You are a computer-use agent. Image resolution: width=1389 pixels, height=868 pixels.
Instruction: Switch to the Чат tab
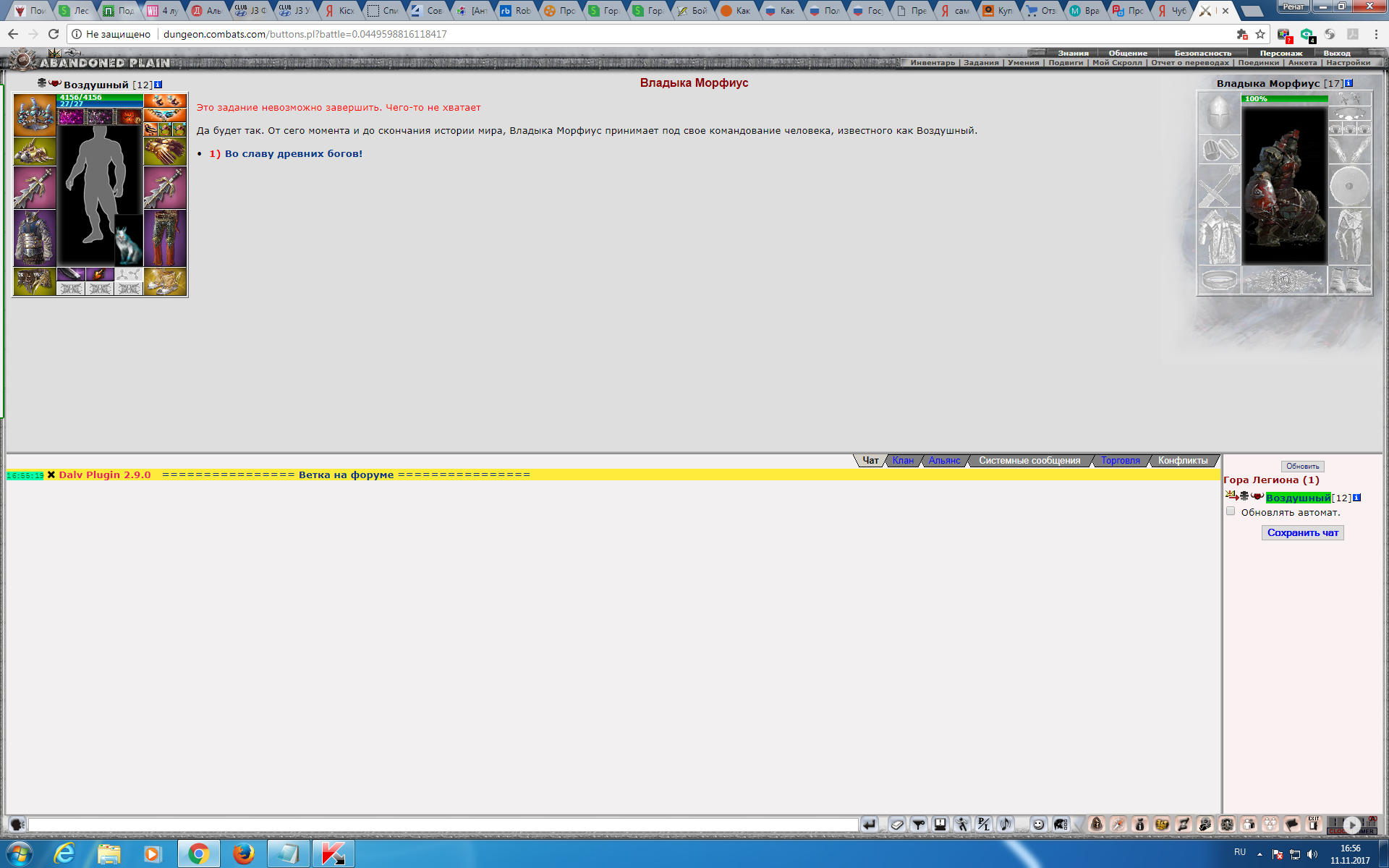point(870,461)
